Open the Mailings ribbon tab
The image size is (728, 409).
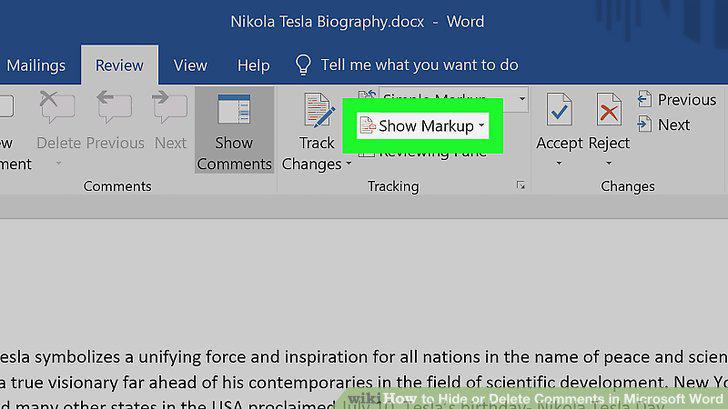coord(36,65)
